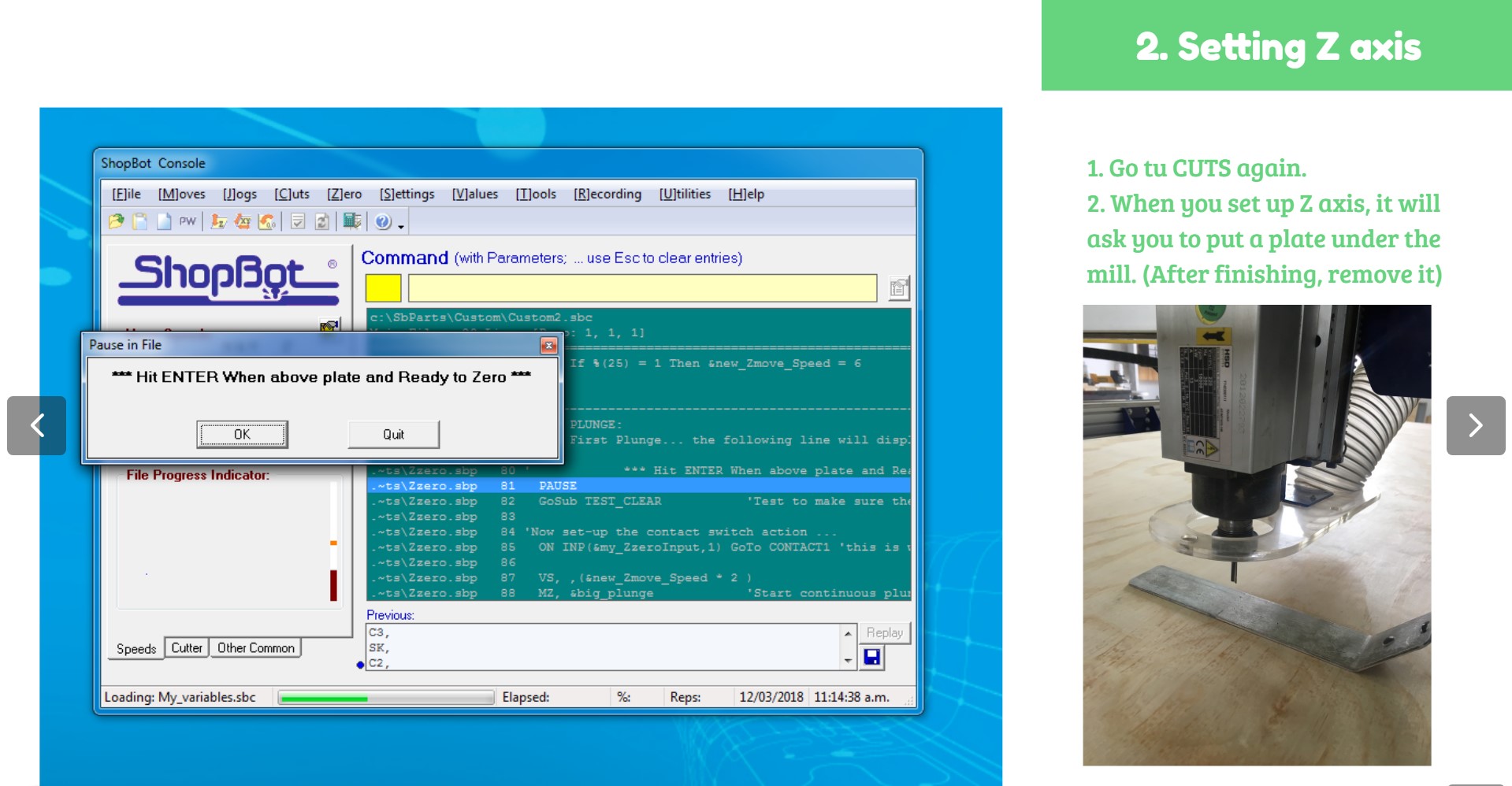This screenshot has height=786, width=1512.
Task: Click line 85 ON INP code row
Action: click(639, 547)
